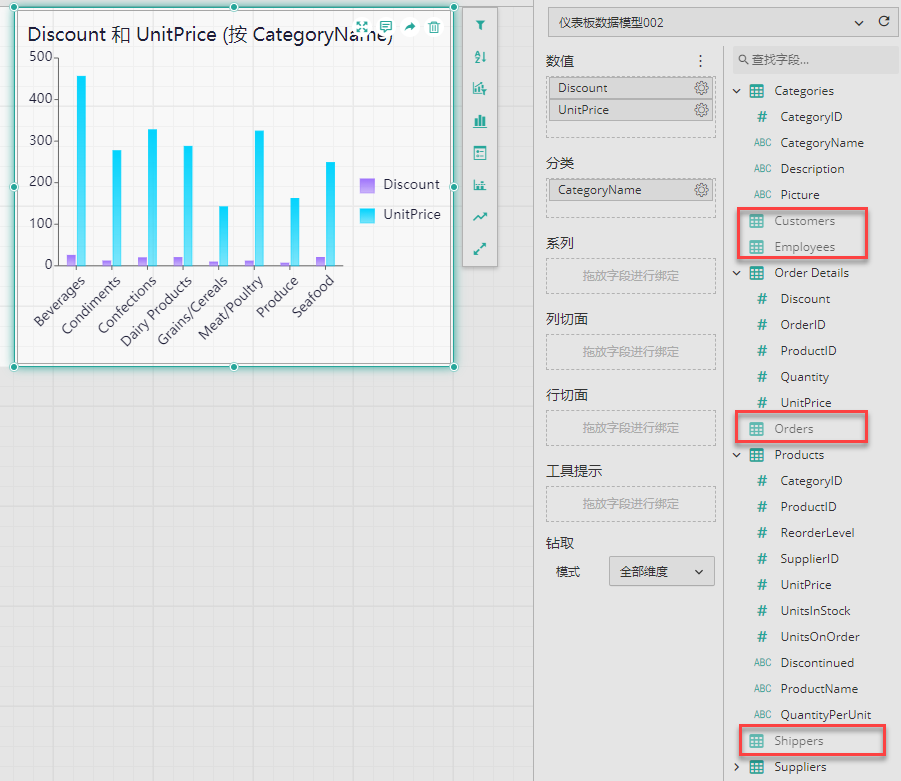Select Description field under Categories
This screenshot has width=901, height=781.
click(812, 169)
